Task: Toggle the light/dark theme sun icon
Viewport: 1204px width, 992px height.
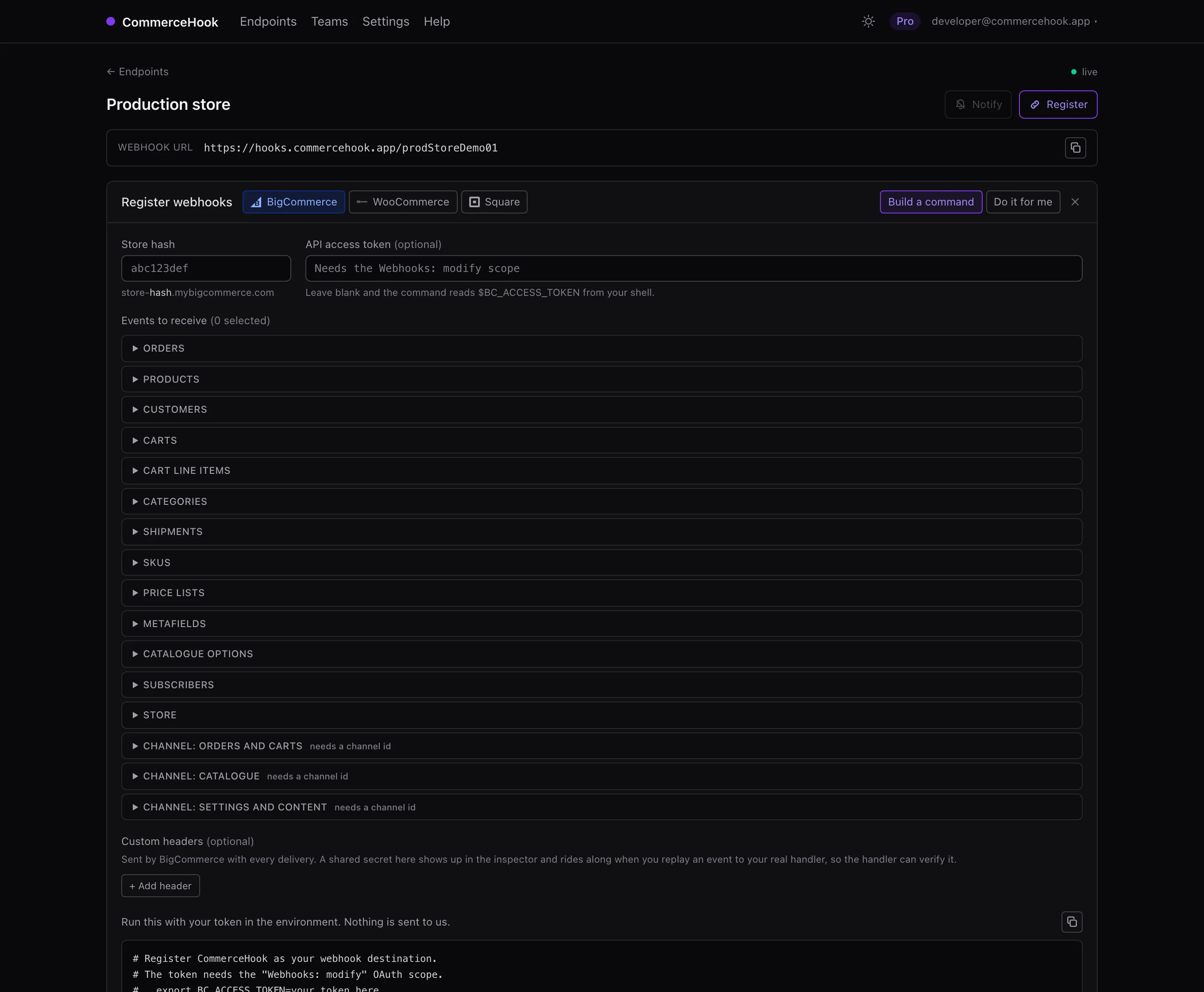Action: (868, 22)
